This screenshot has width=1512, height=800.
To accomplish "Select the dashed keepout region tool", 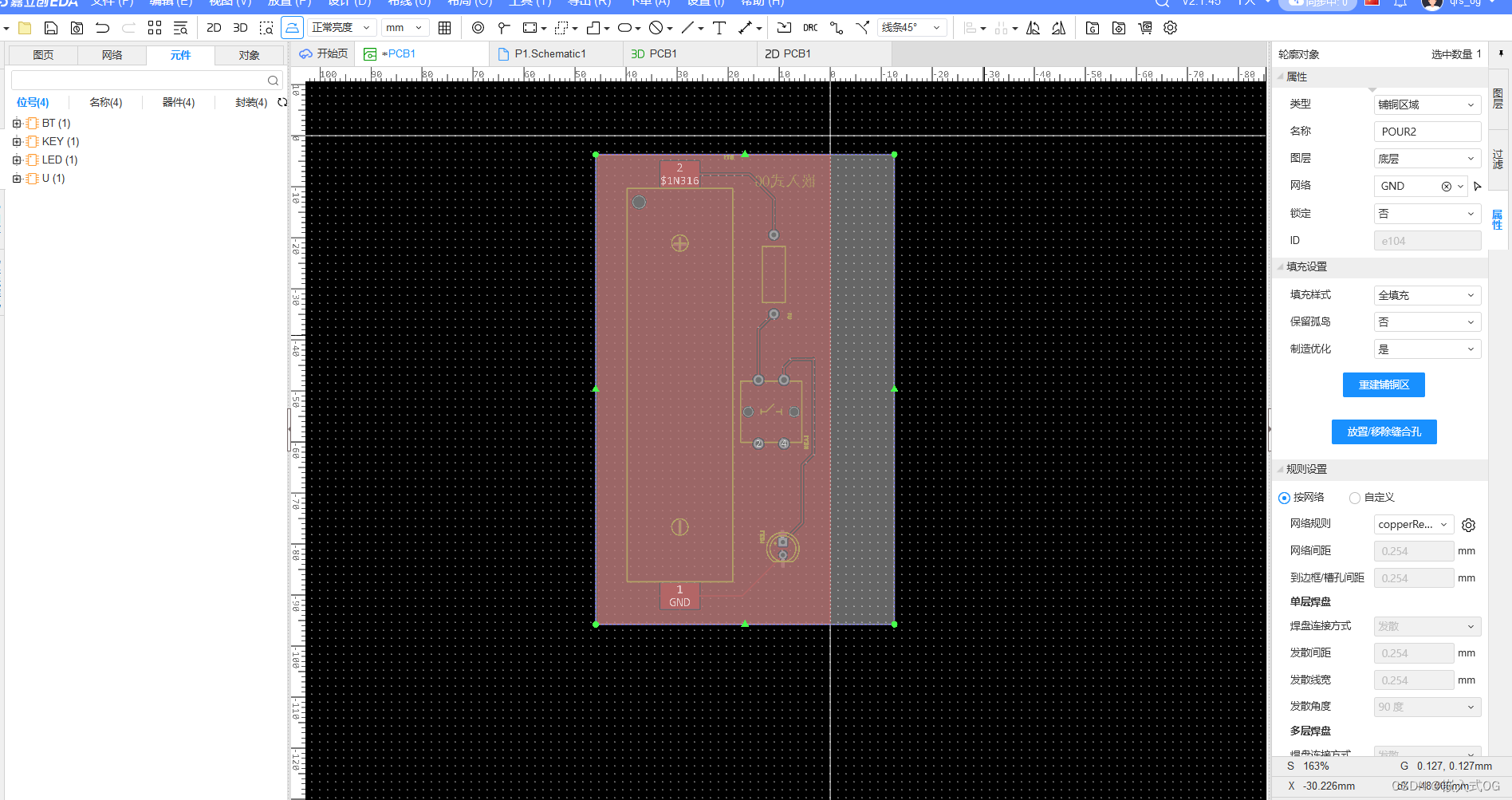I will pos(562,28).
